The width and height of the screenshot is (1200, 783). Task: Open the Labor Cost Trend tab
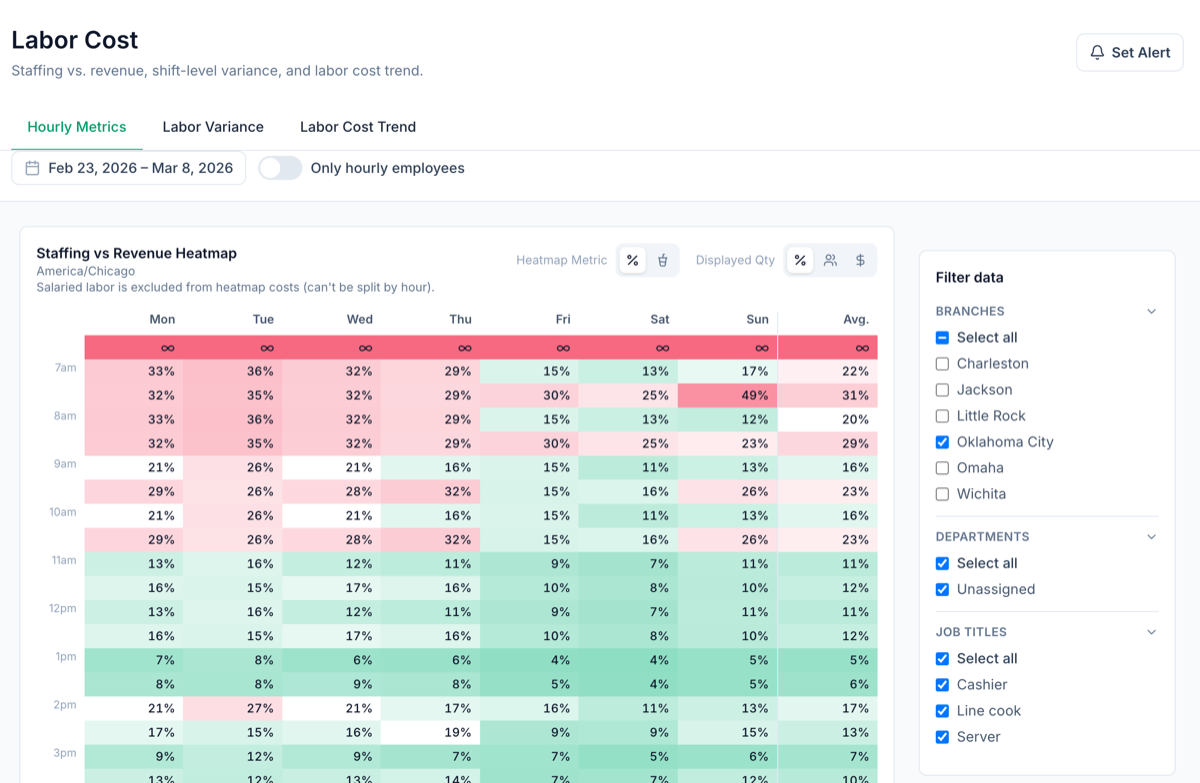point(358,127)
